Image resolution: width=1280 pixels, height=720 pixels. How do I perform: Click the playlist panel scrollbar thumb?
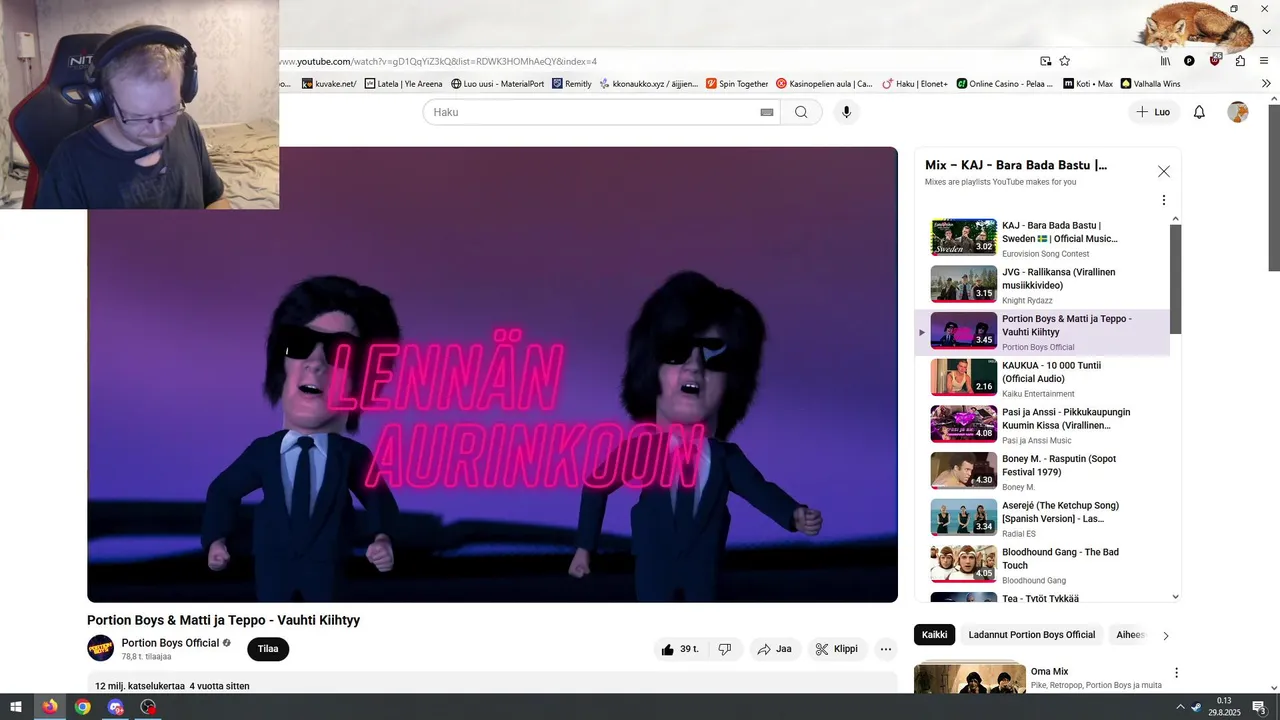(x=1175, y=279)
